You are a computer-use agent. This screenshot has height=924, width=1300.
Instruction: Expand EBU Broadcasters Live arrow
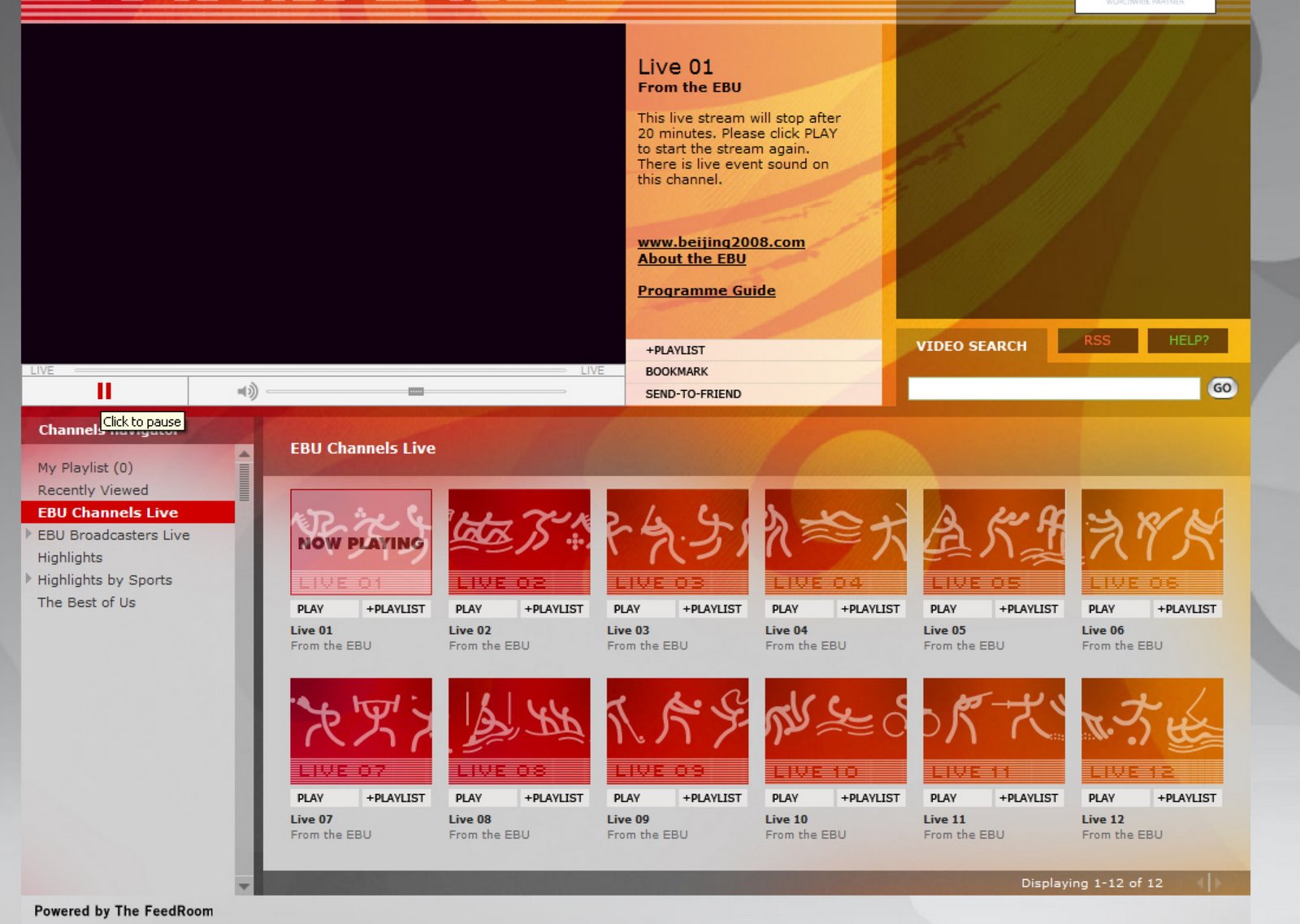[28, 534]
